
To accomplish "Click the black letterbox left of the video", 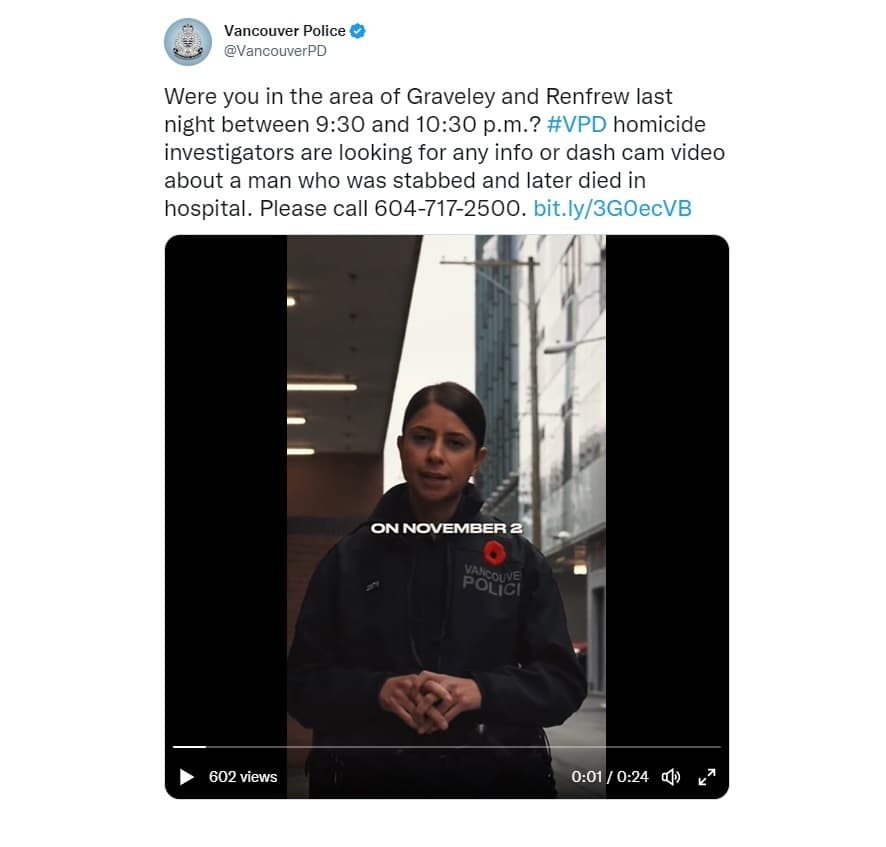I will (226, 480).
